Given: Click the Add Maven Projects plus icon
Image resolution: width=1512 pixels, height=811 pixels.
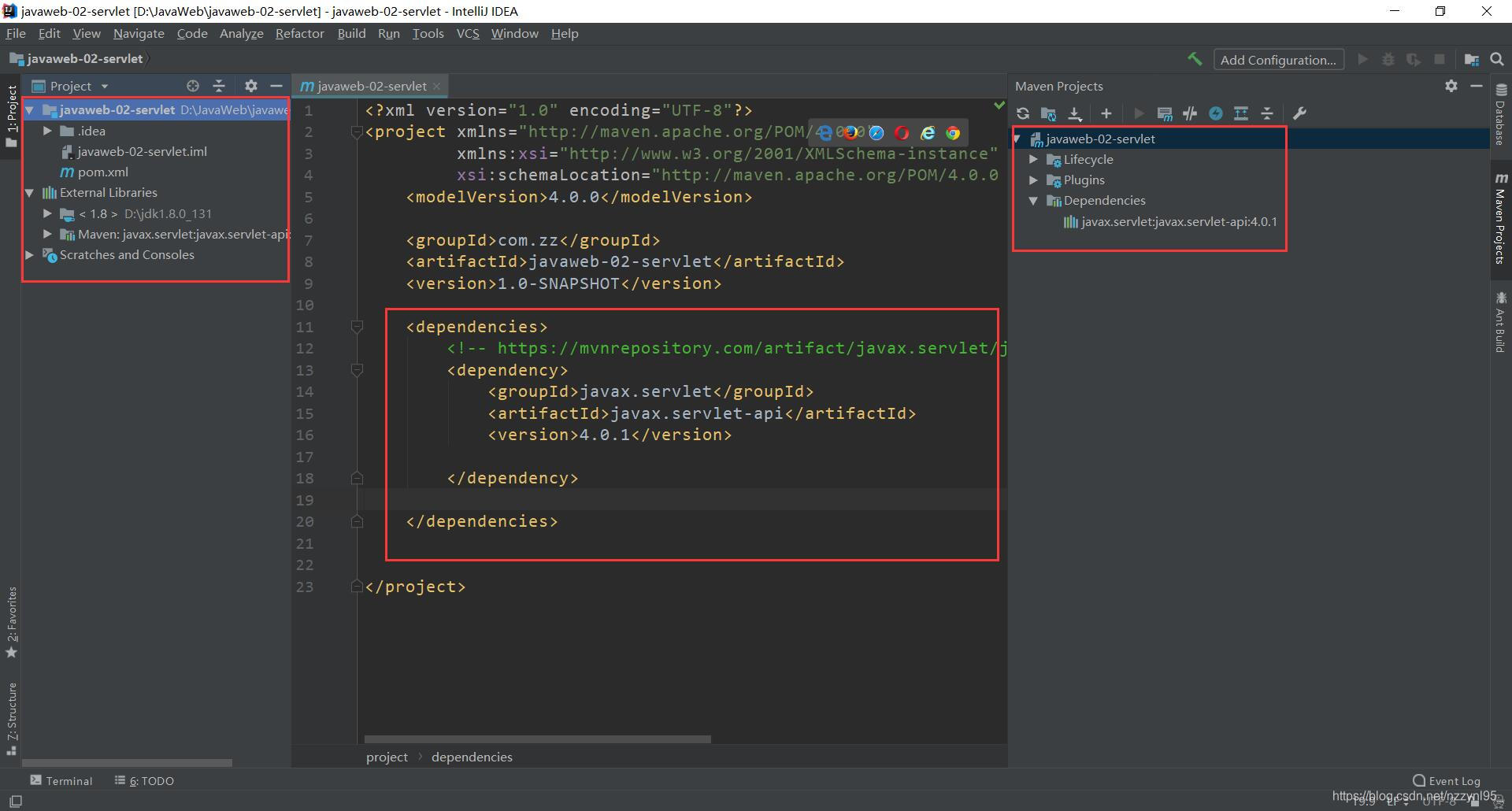Looking at the screenshot, I should tap(1106, 113).
